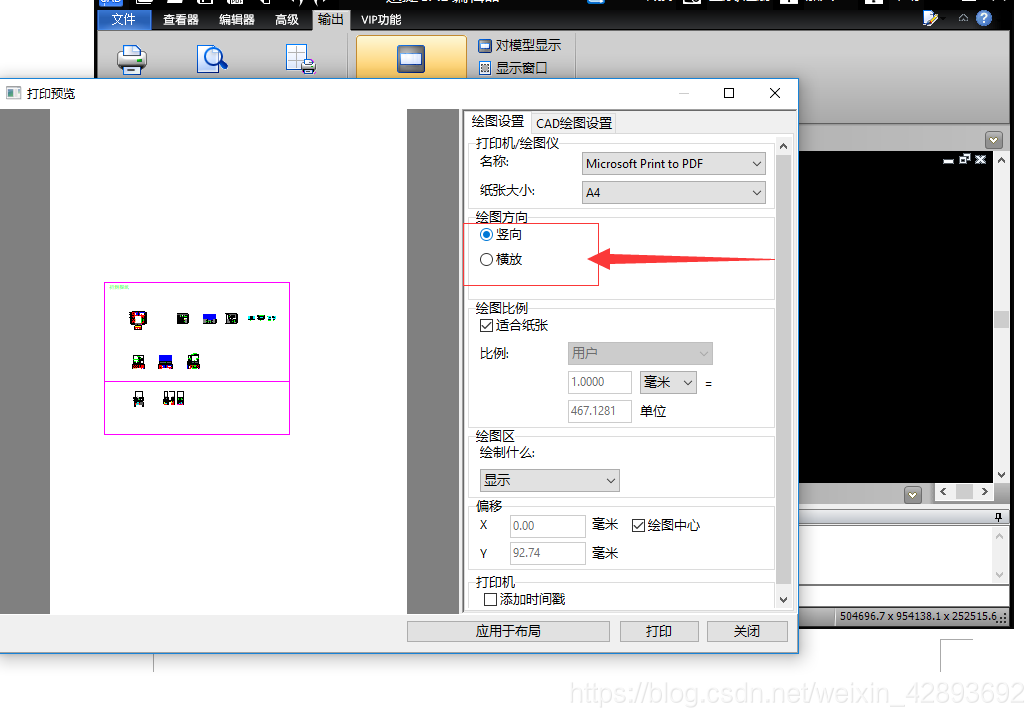Image resolution: width=1034 pixels, height=717 pixels.
Task: Click the Y offset 92.74 field
Action: 547,553
